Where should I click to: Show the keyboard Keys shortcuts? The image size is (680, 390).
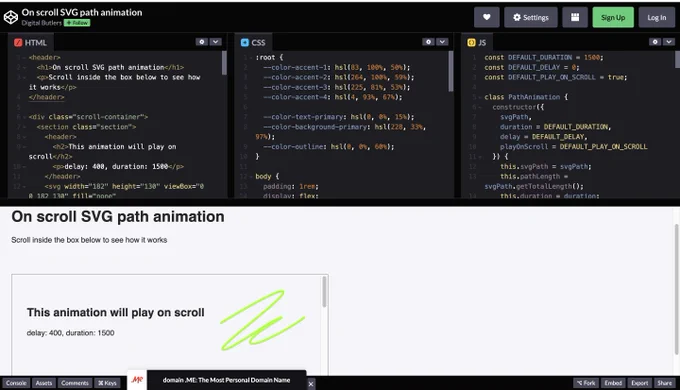[107, 383]
